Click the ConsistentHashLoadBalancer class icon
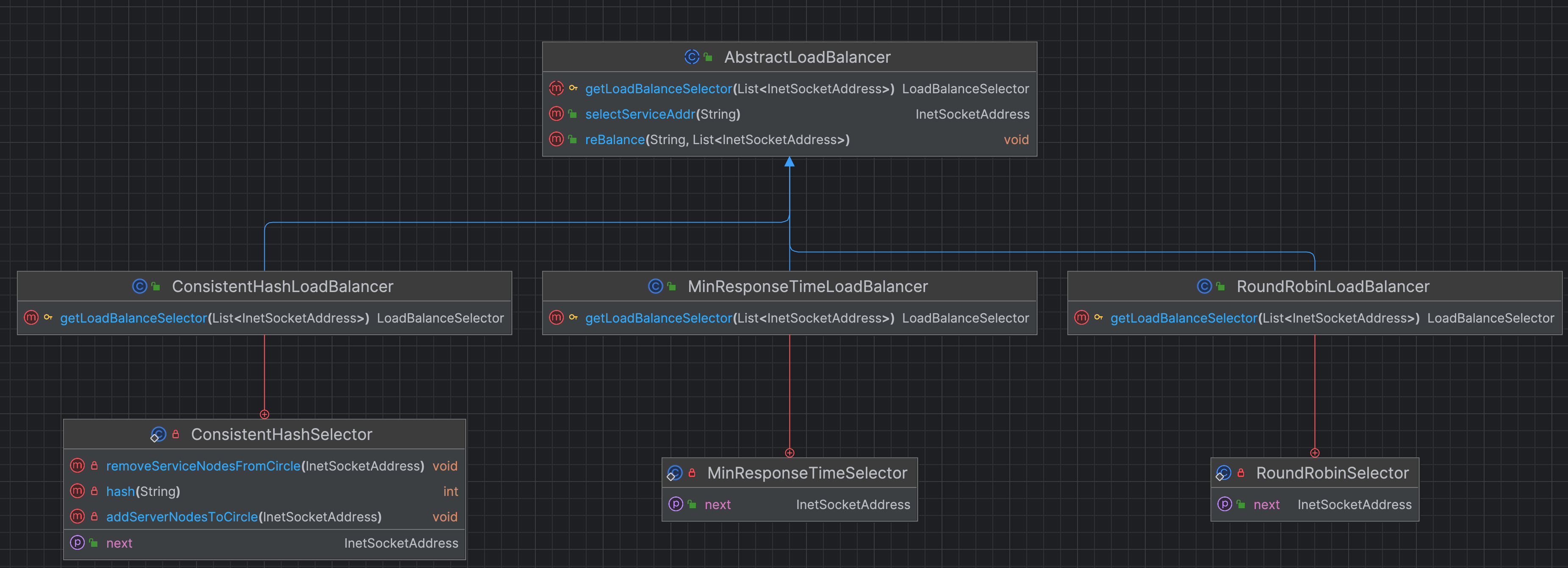The image size is (1568, 568). coord(139,287)
